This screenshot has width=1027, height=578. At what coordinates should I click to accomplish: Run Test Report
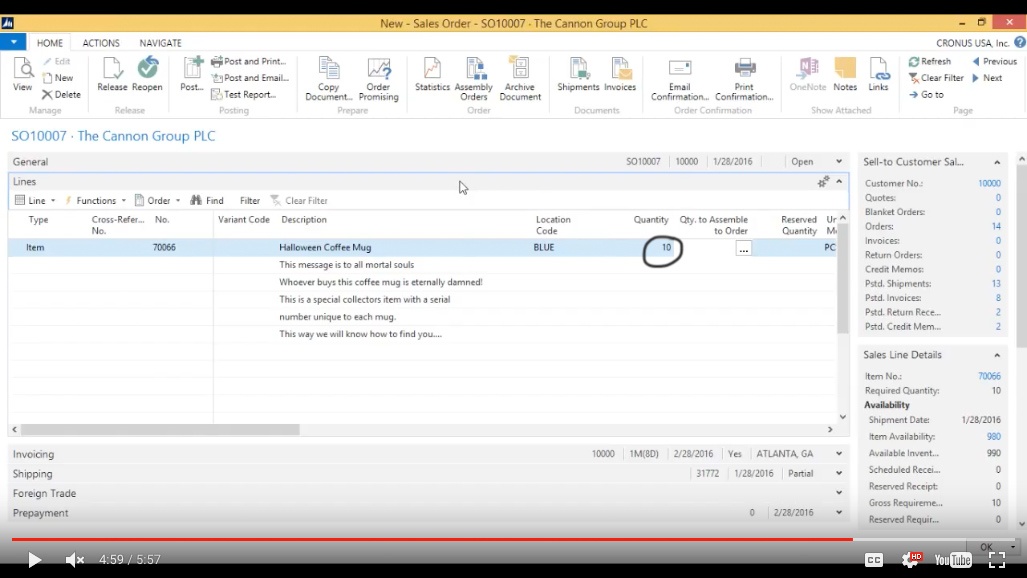coord(244,94)
